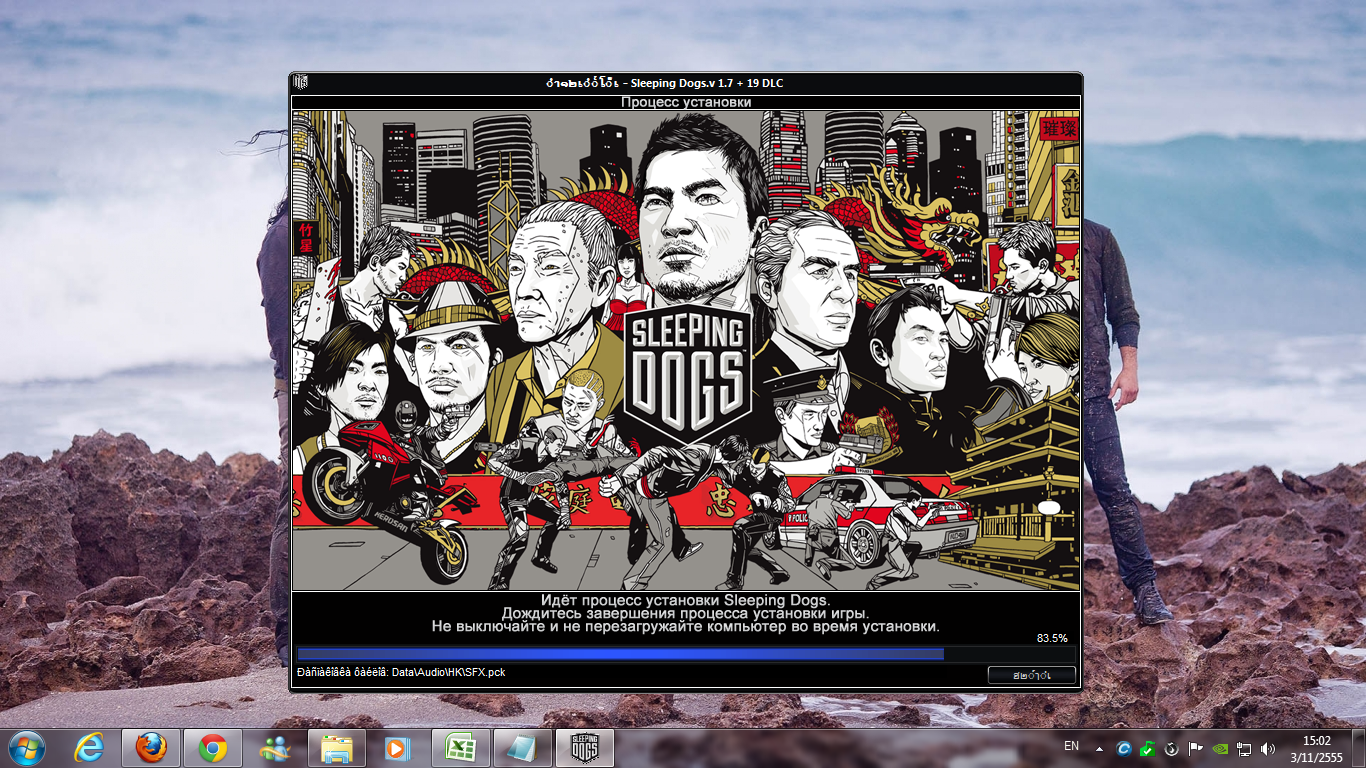Click the dark round swirl tray icon
The height and width of the screenshot is (768, 1366).
pyautogui.click(x=1171, y=748)
